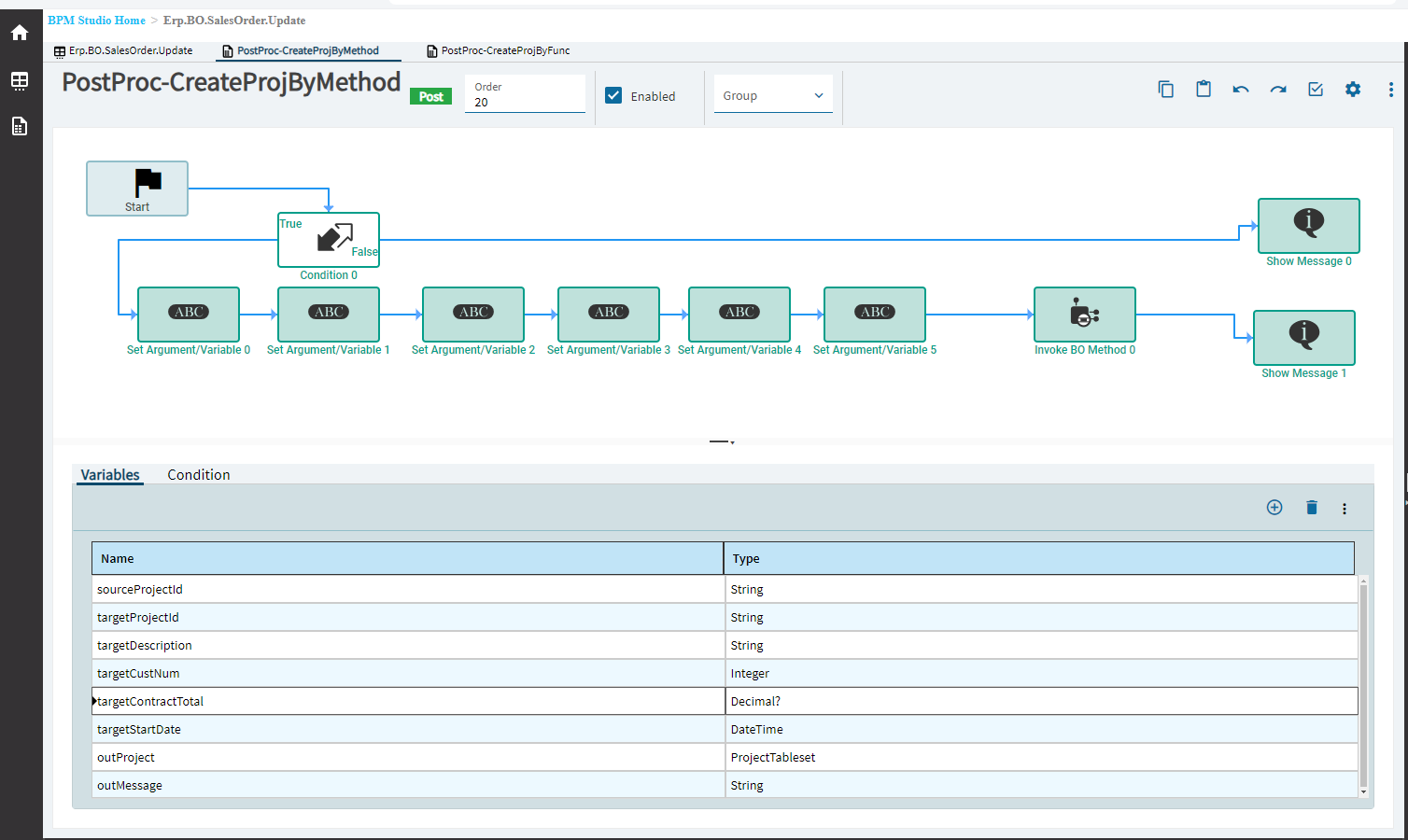Open the settings gear icon
The width and height of the screenshot is (1408, 840).
[1352, 90]
